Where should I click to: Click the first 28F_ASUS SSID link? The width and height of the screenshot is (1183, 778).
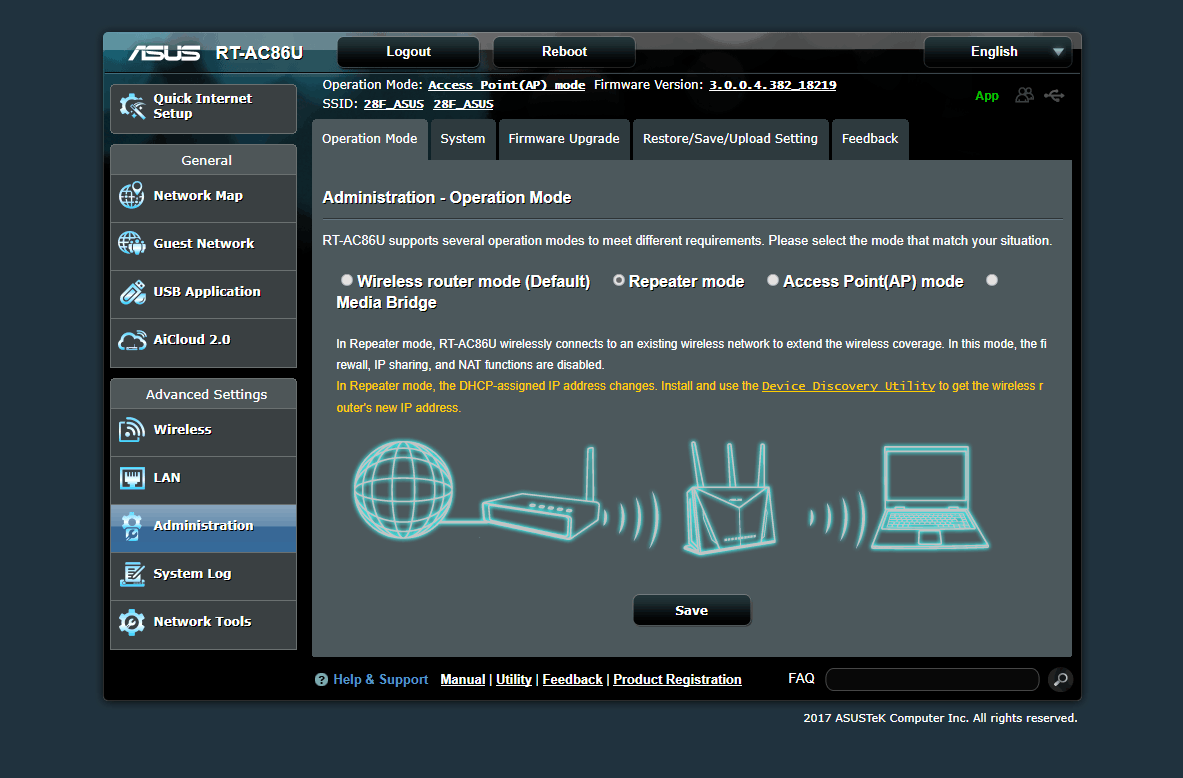pos(393,104)
